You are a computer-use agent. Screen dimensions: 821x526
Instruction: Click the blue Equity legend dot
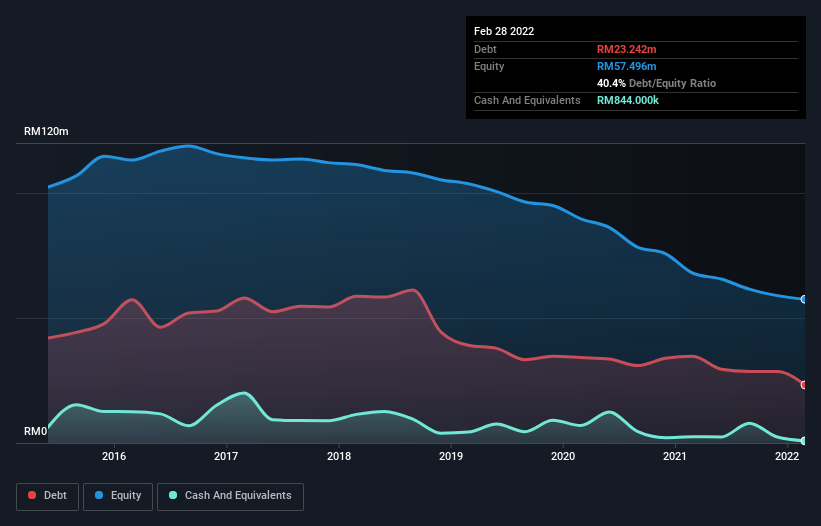[x=99, y=495]
